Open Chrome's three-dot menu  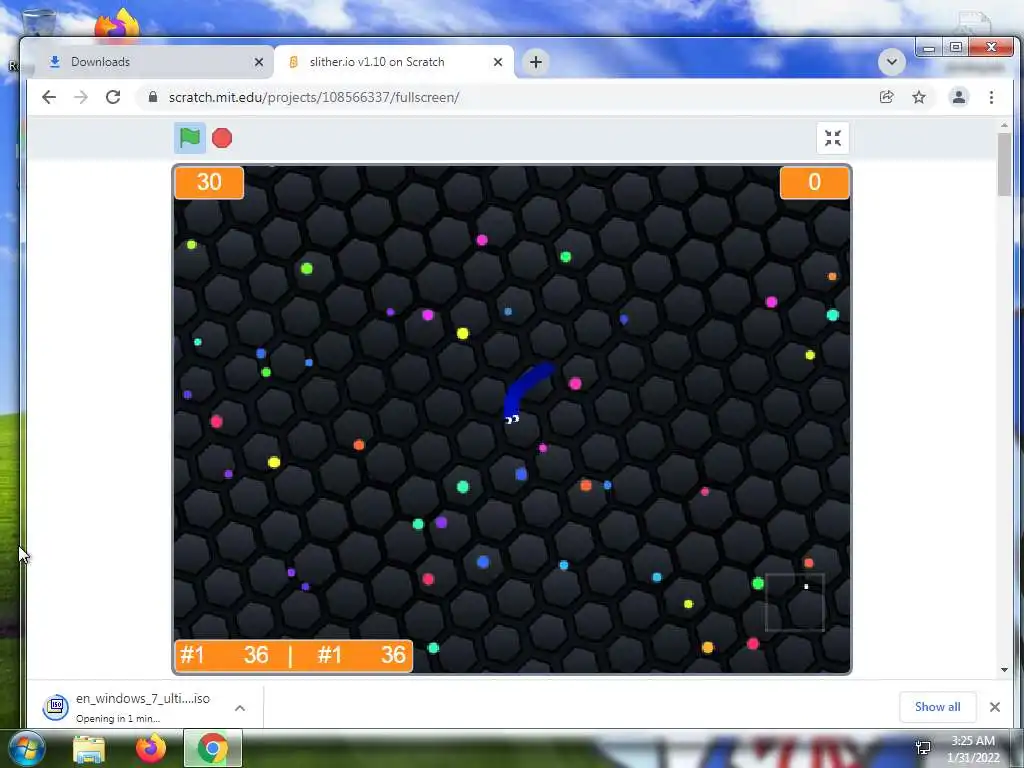click(991, 97)
